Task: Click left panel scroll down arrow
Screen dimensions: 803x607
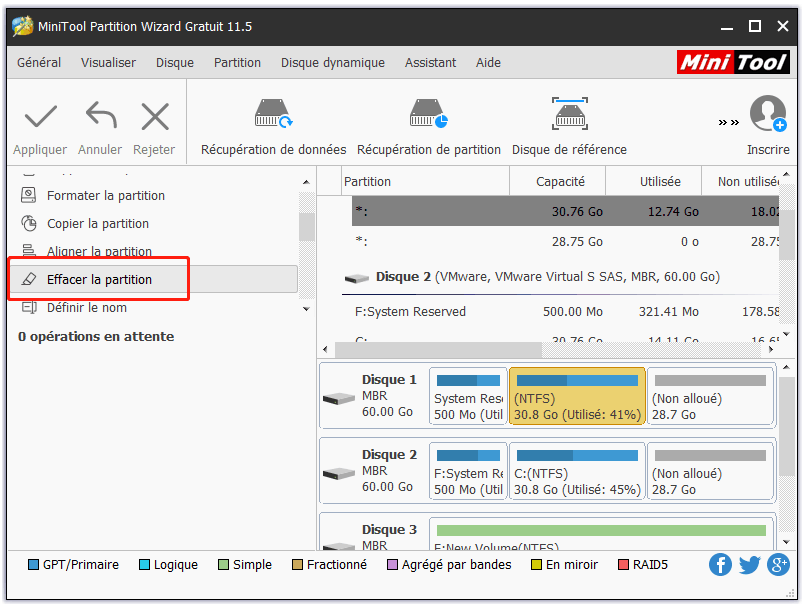Action: [x=306, y=309]
